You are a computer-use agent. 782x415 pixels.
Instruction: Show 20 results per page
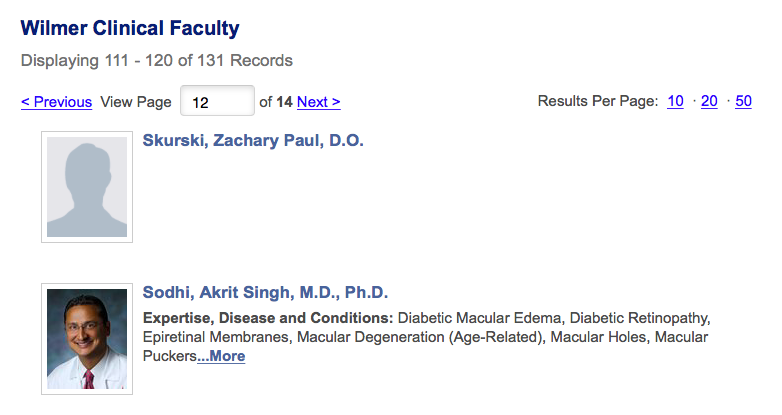click(x=709, y=101)
